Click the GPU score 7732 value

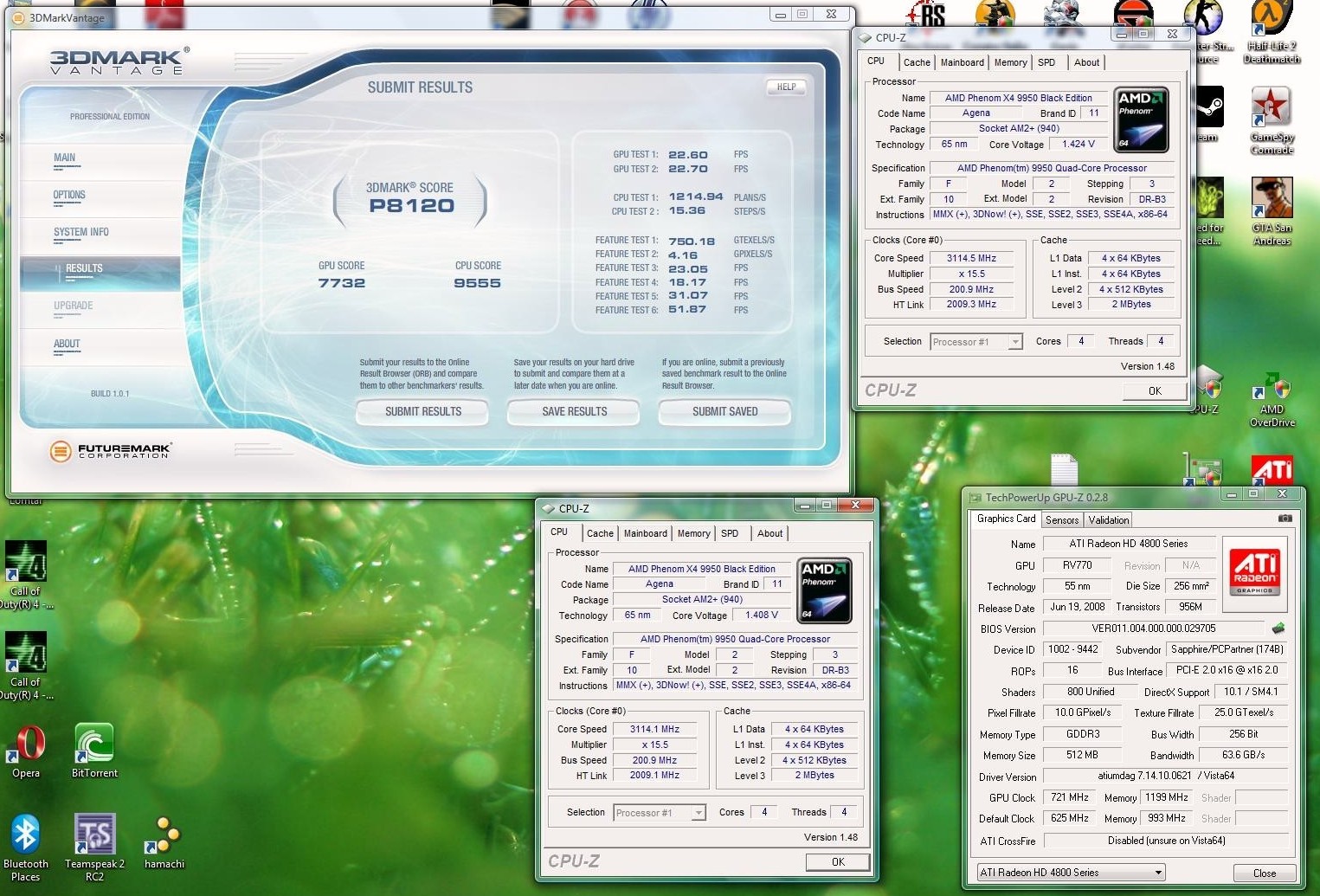[341, 283]
